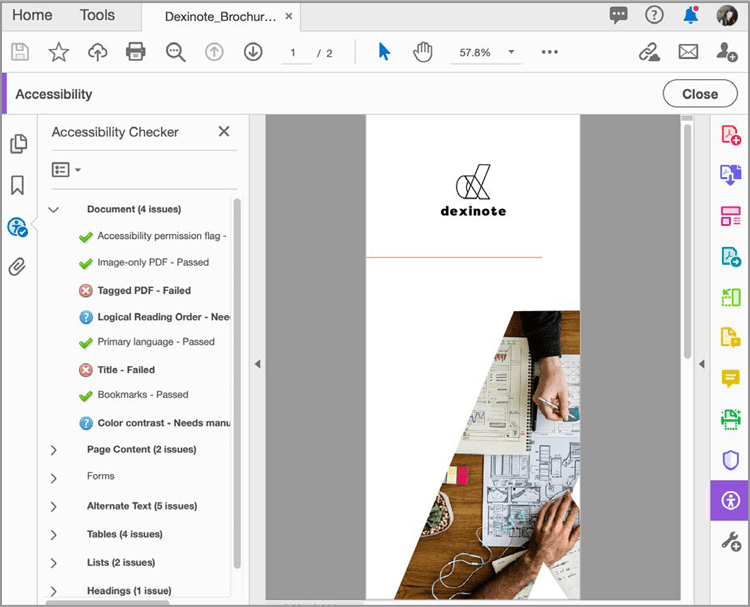Close the Accessibility Checker panel
The width and height of the screenshot is (750, 607).
(x=224, y=132)
